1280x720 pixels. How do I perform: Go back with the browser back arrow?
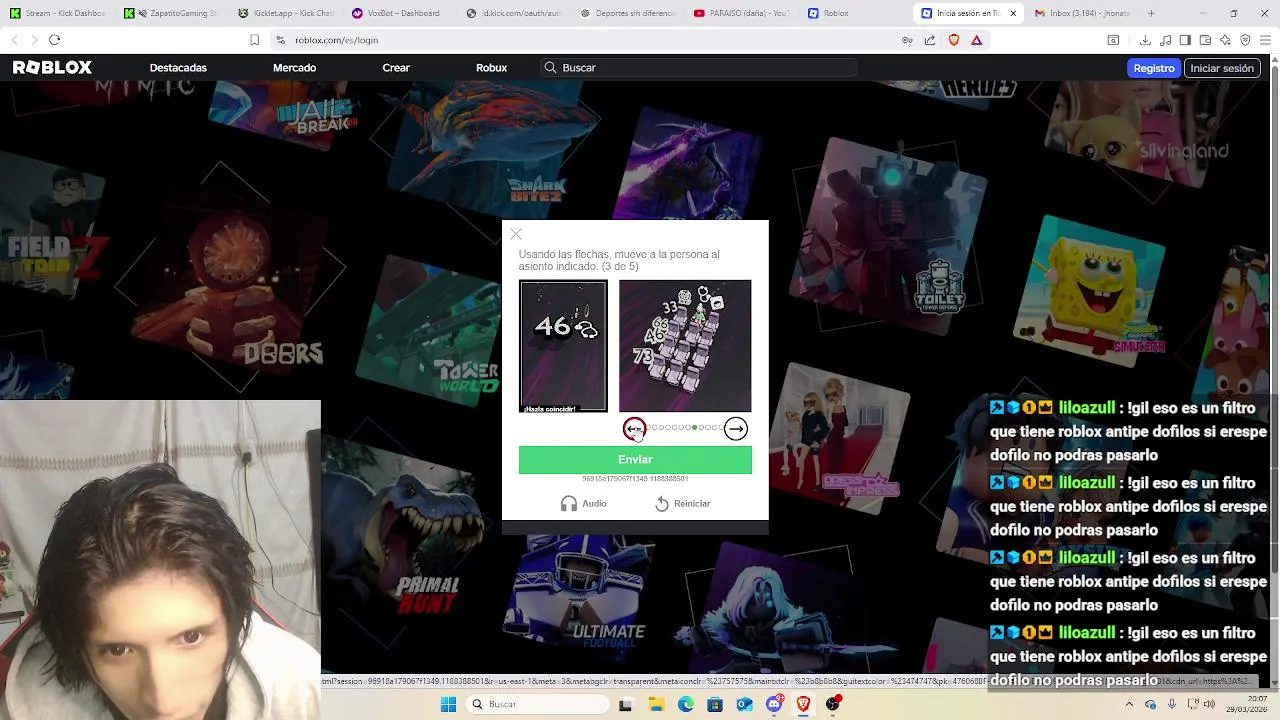coord(14,40)
